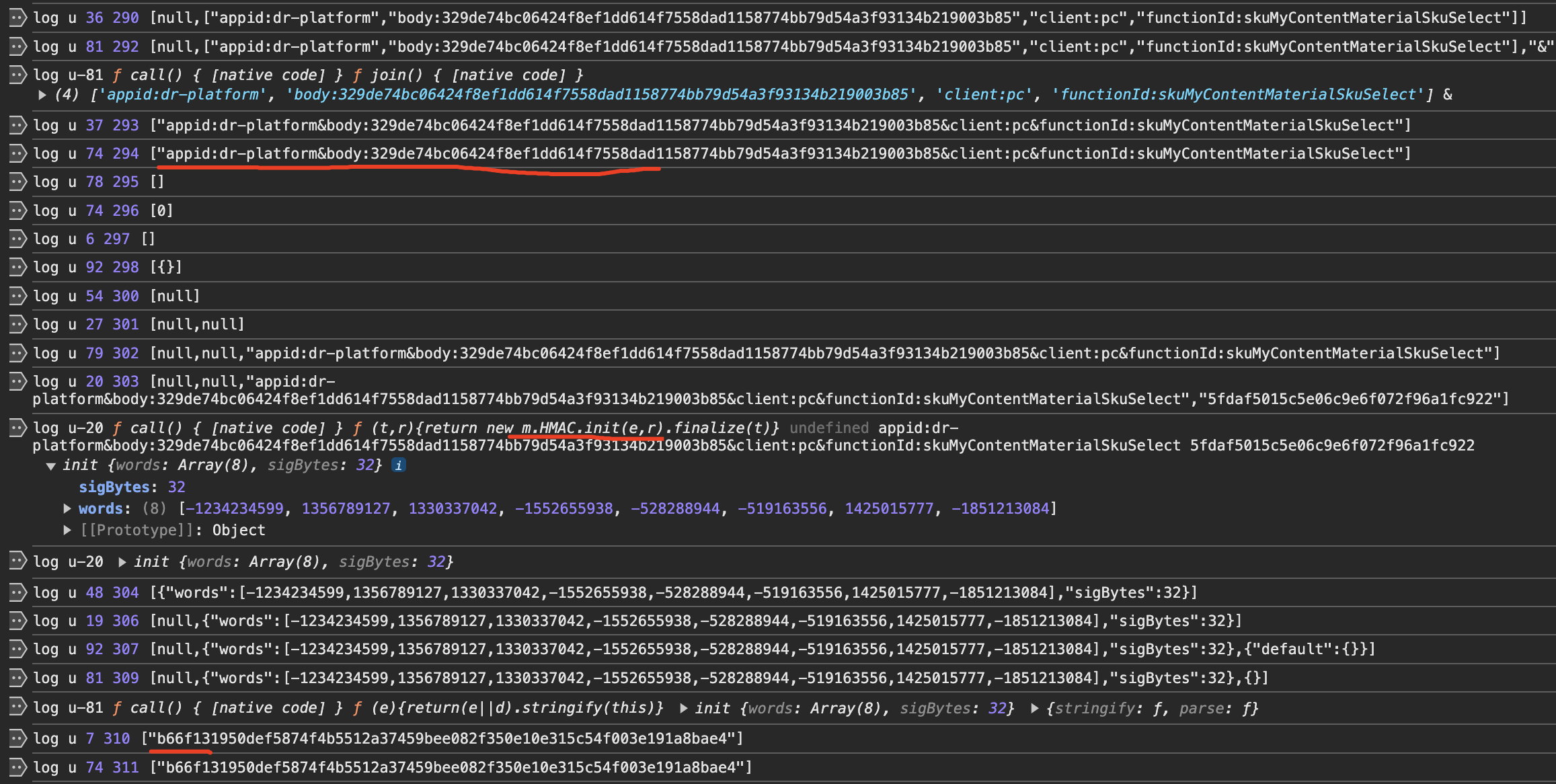
Task: Expand the [[Prototype]]: Object entry
Action: [x=67, y=531]
